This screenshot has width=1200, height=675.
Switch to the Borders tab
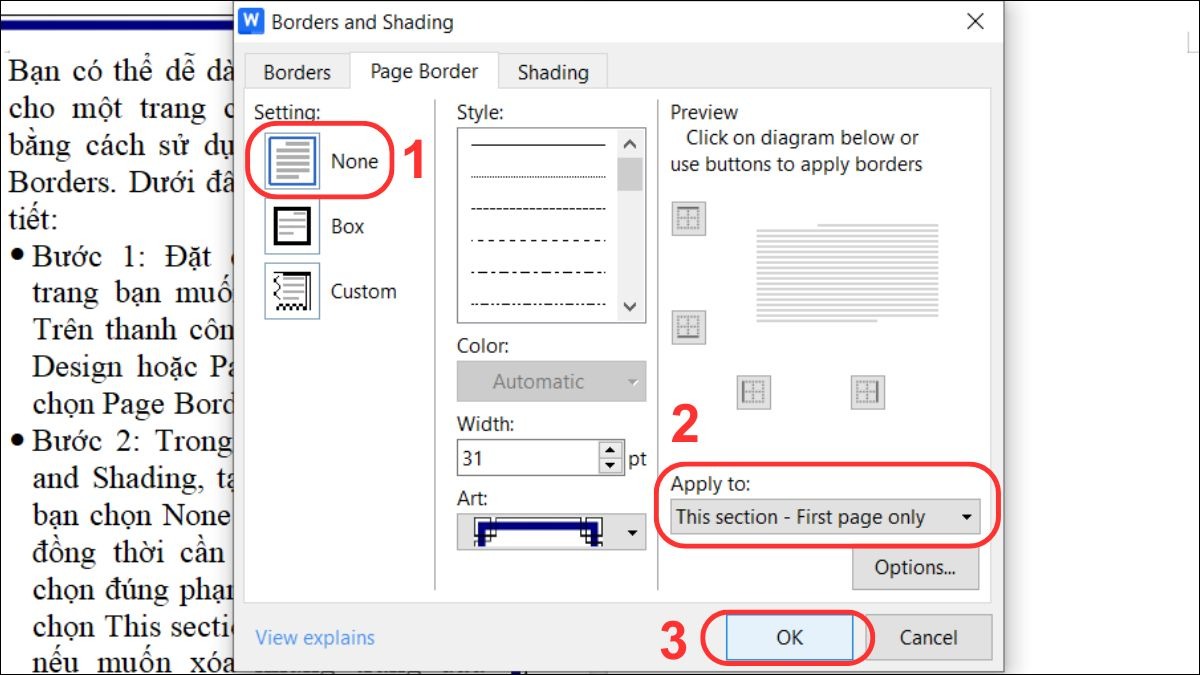[x=297, y=72]
